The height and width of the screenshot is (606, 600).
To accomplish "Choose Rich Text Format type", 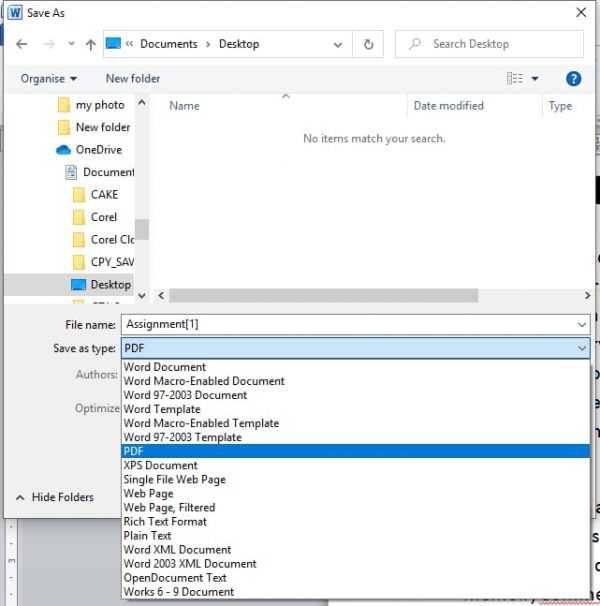I will click(x=356, y=521).
